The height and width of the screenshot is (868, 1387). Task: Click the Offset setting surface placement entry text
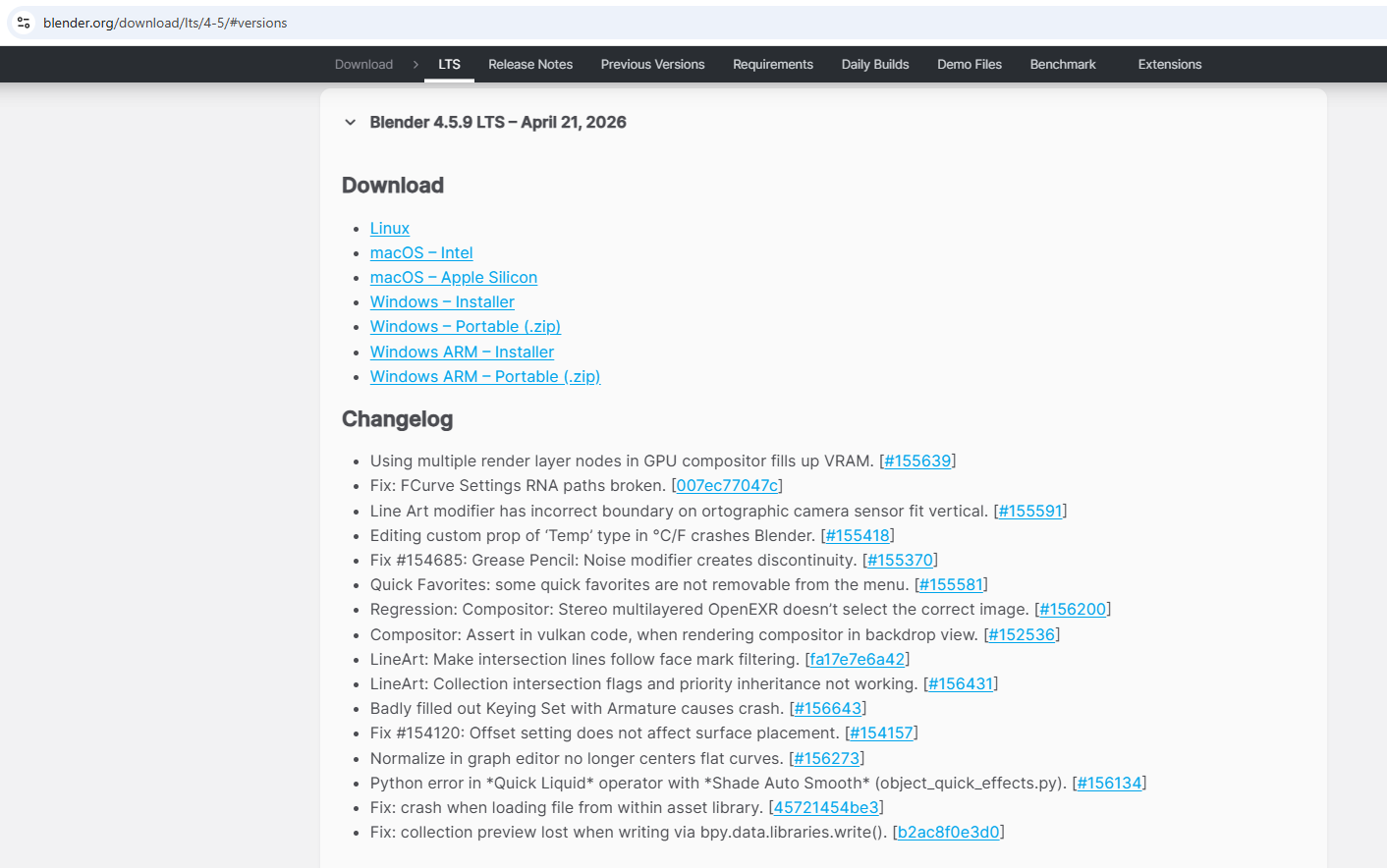pyautogui.click(x=604, y=733)
